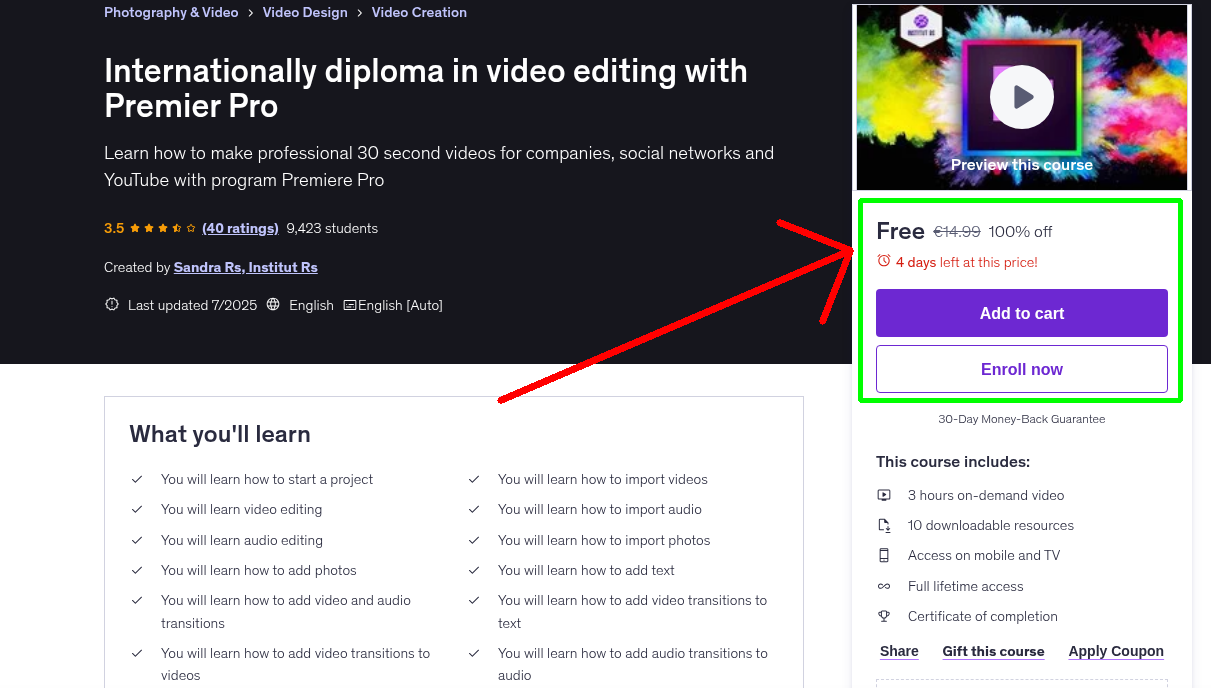
Task: Select Gift this course
Action: pos(993,651)
